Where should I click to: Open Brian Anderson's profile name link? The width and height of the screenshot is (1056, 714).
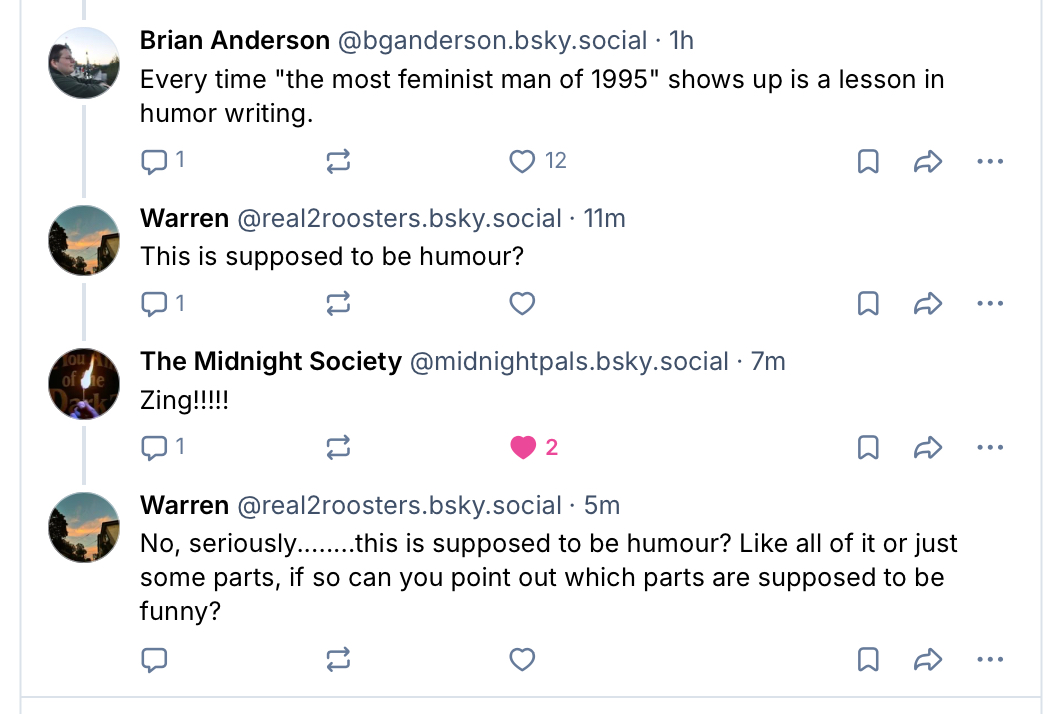(x=234, y=41)
